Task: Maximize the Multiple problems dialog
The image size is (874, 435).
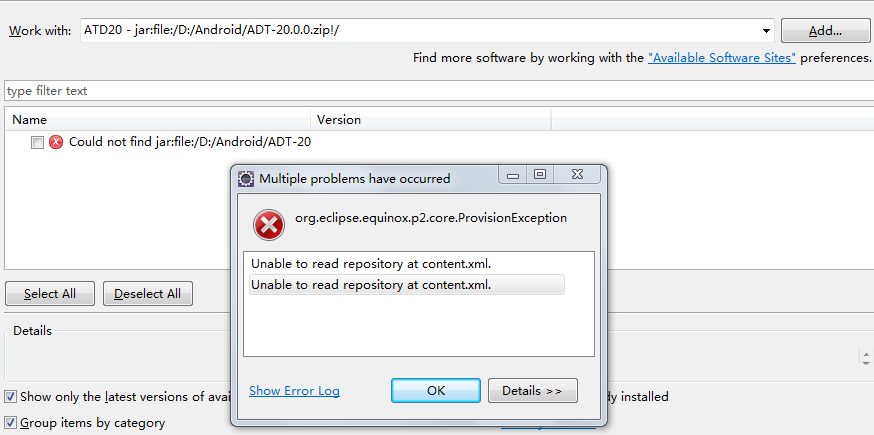Action: coord(540,176)
